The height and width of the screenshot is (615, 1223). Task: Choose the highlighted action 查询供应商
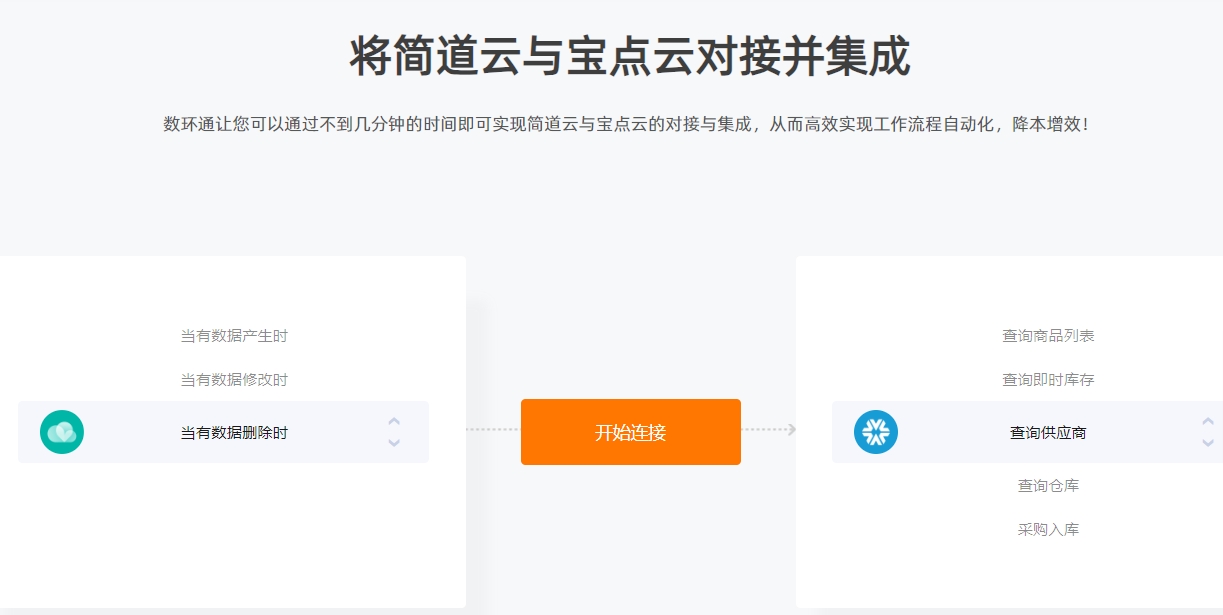pos(1048,433)
